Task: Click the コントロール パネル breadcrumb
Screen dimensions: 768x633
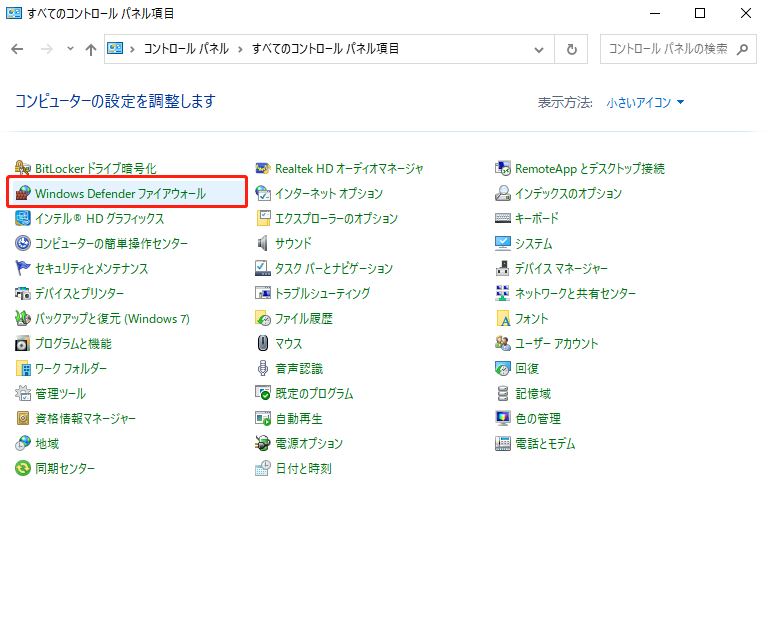Action: 186,49
